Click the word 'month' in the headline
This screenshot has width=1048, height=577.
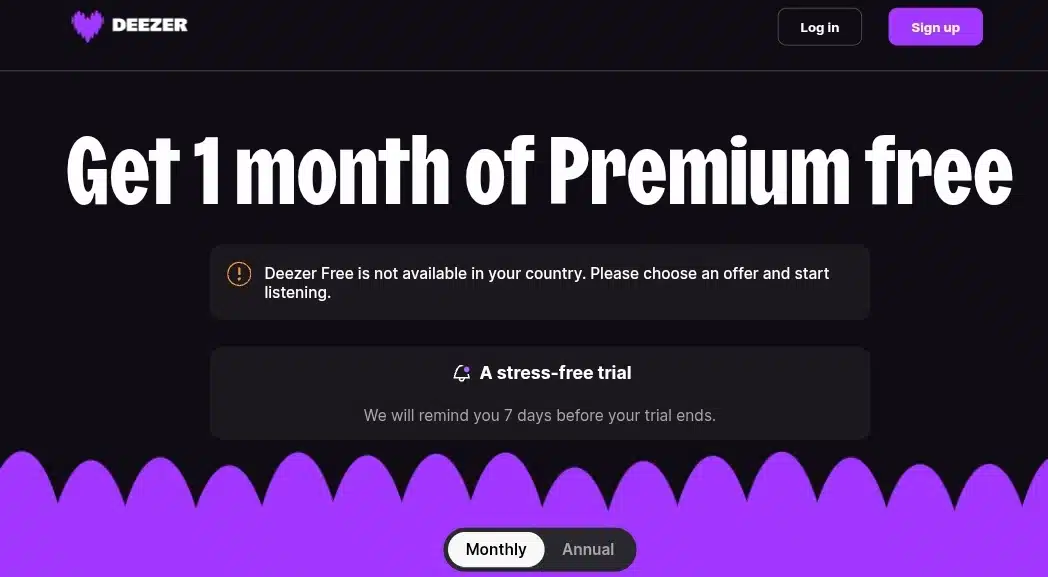(342, 170)
